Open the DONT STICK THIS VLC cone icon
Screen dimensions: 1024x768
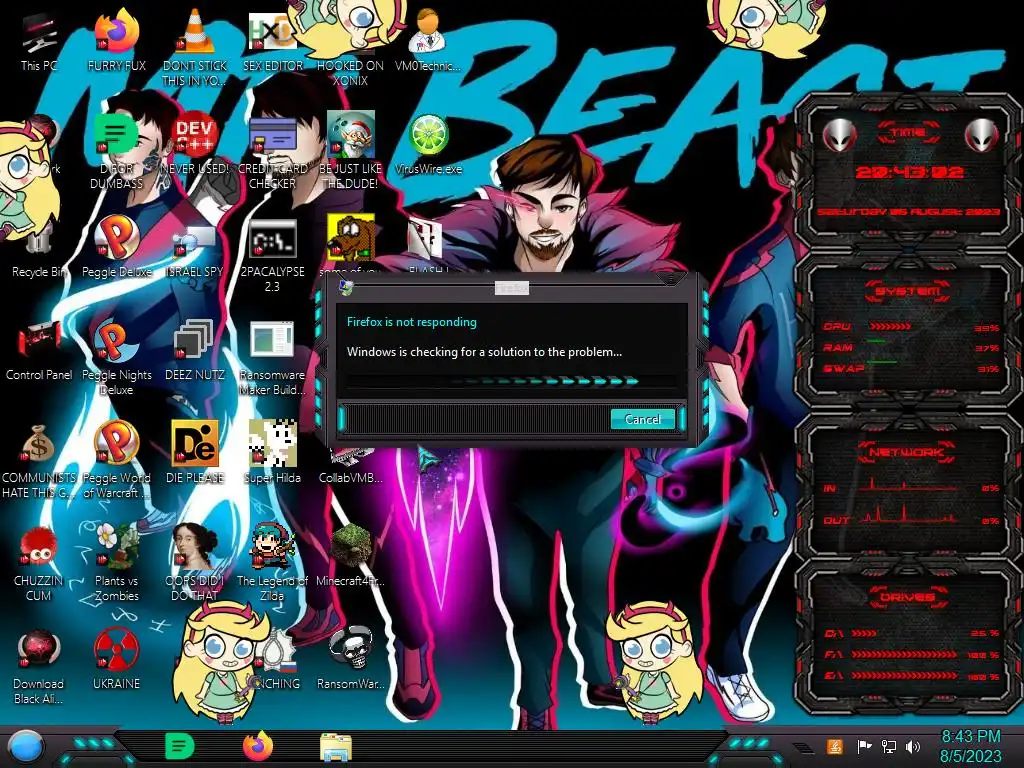[x=195, y=48]
